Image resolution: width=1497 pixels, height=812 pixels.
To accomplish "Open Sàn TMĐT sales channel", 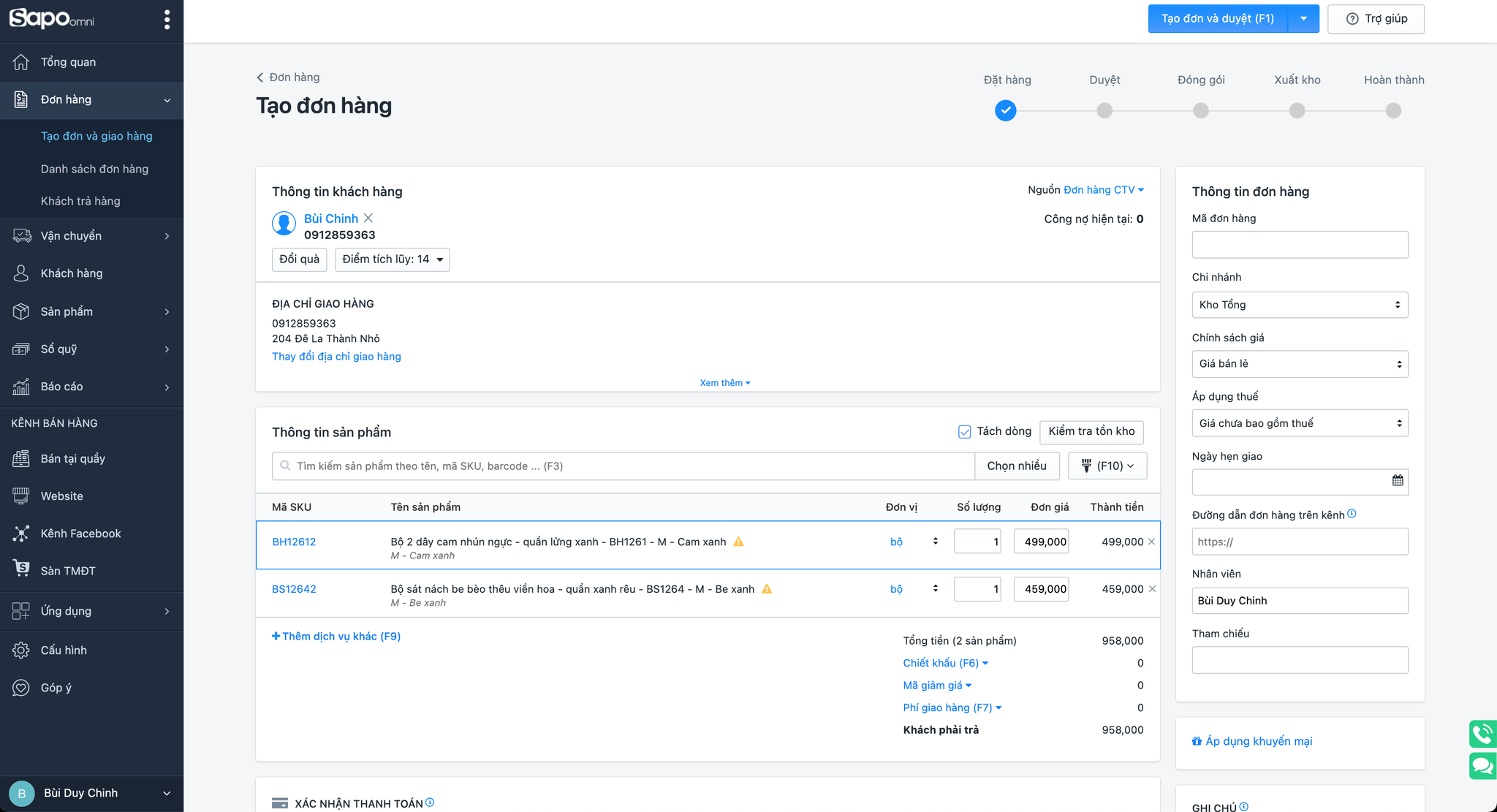I will (x=68, y=571).
